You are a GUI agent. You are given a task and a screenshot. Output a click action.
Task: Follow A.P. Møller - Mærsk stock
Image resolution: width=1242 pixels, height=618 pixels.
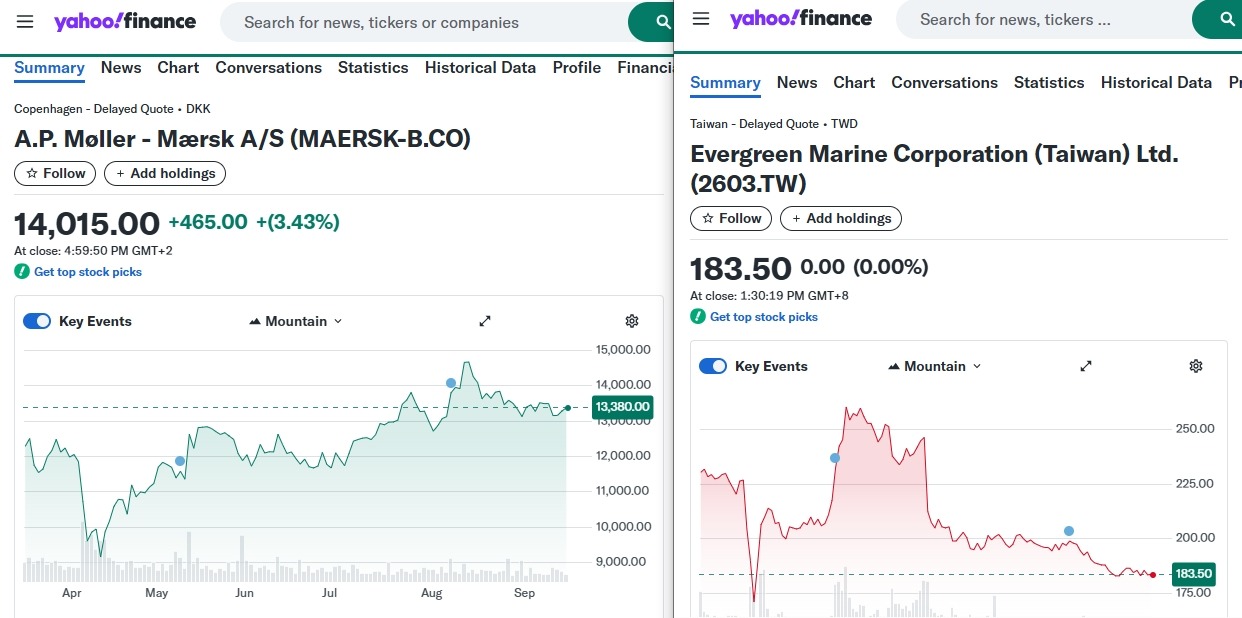coord(56,173)
